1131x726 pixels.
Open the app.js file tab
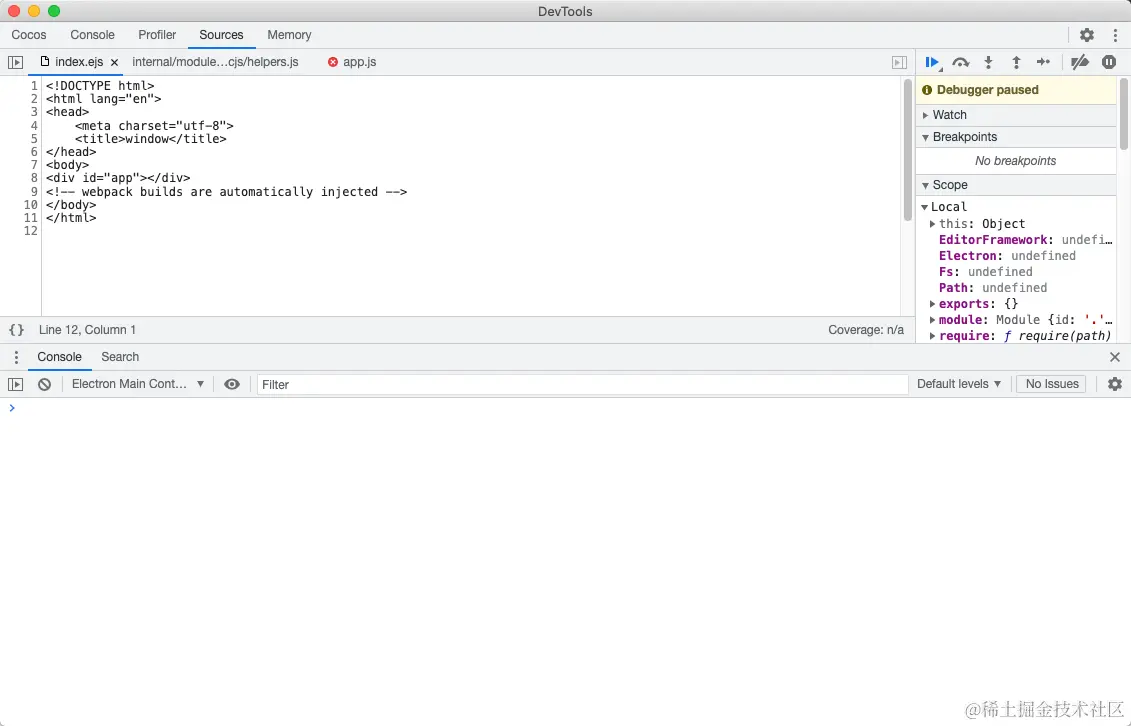(x=352, y=62)
